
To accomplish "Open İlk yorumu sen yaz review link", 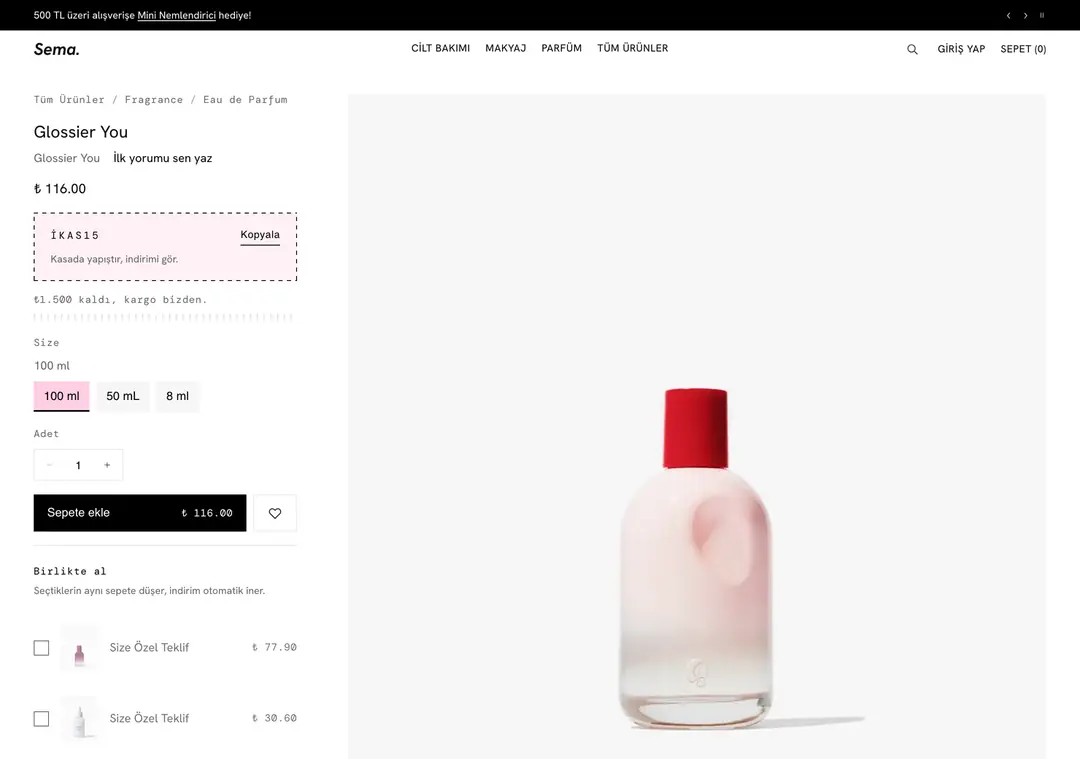I will [x=163, y=158].
